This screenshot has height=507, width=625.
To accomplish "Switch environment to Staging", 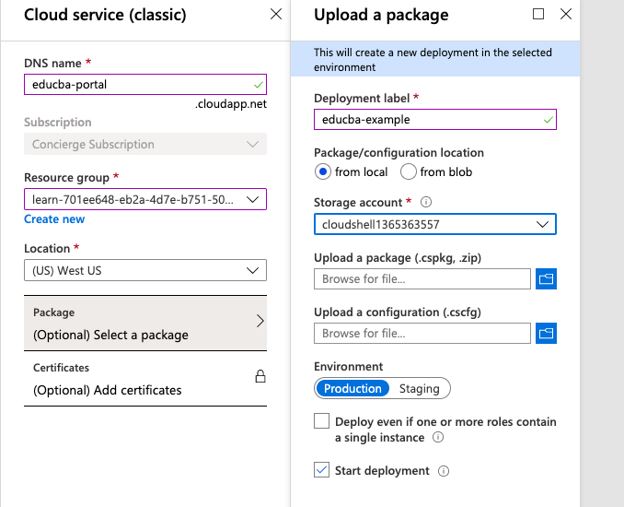I will coord(419,388).
